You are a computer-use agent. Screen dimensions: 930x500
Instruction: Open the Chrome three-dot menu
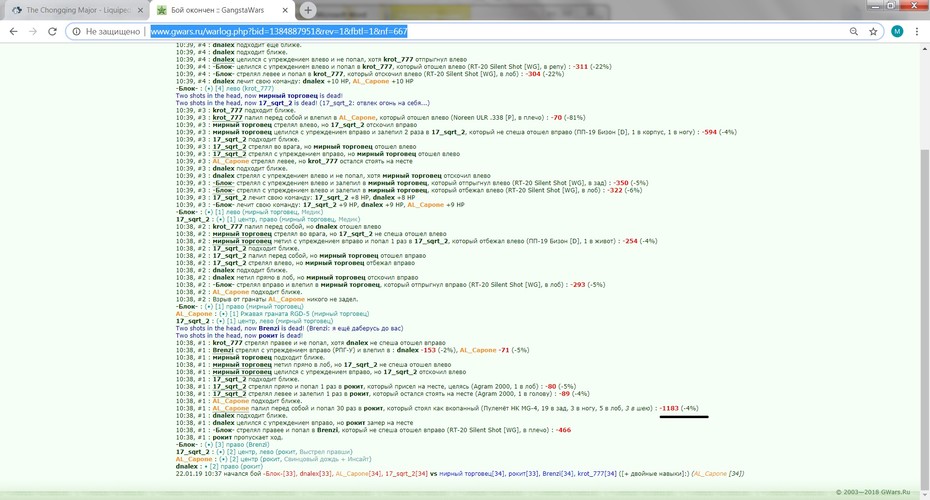point(916,31)
